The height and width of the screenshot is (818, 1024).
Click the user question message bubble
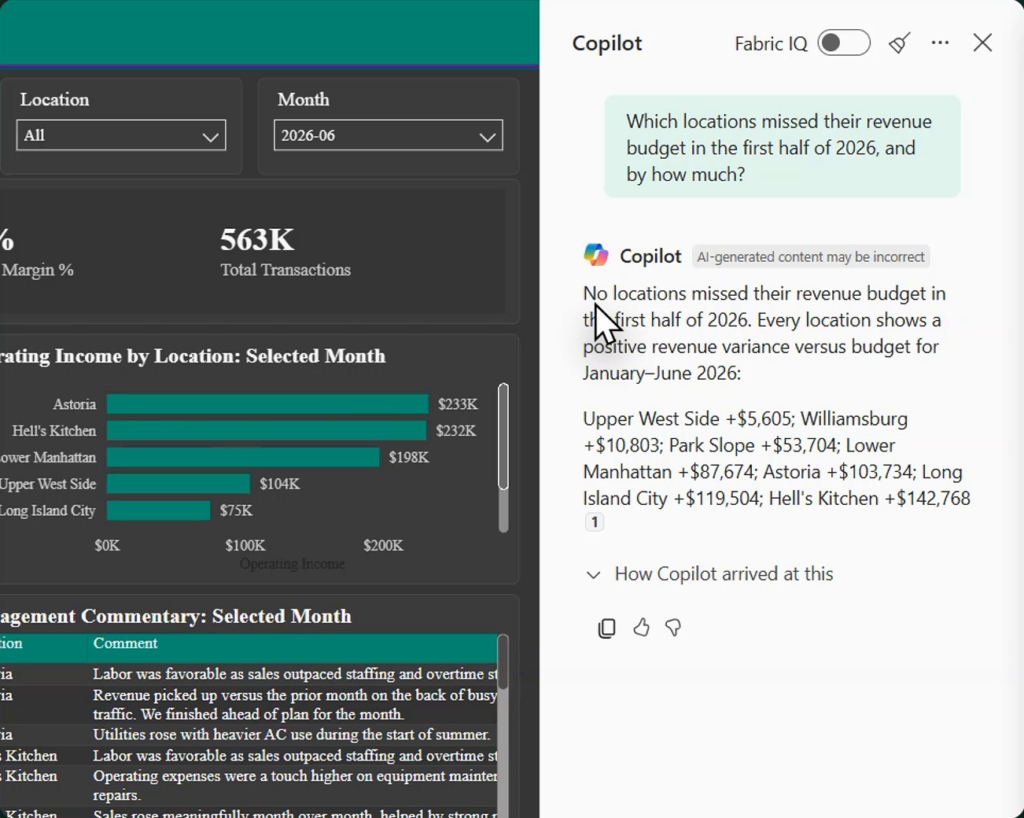point(782,147)
